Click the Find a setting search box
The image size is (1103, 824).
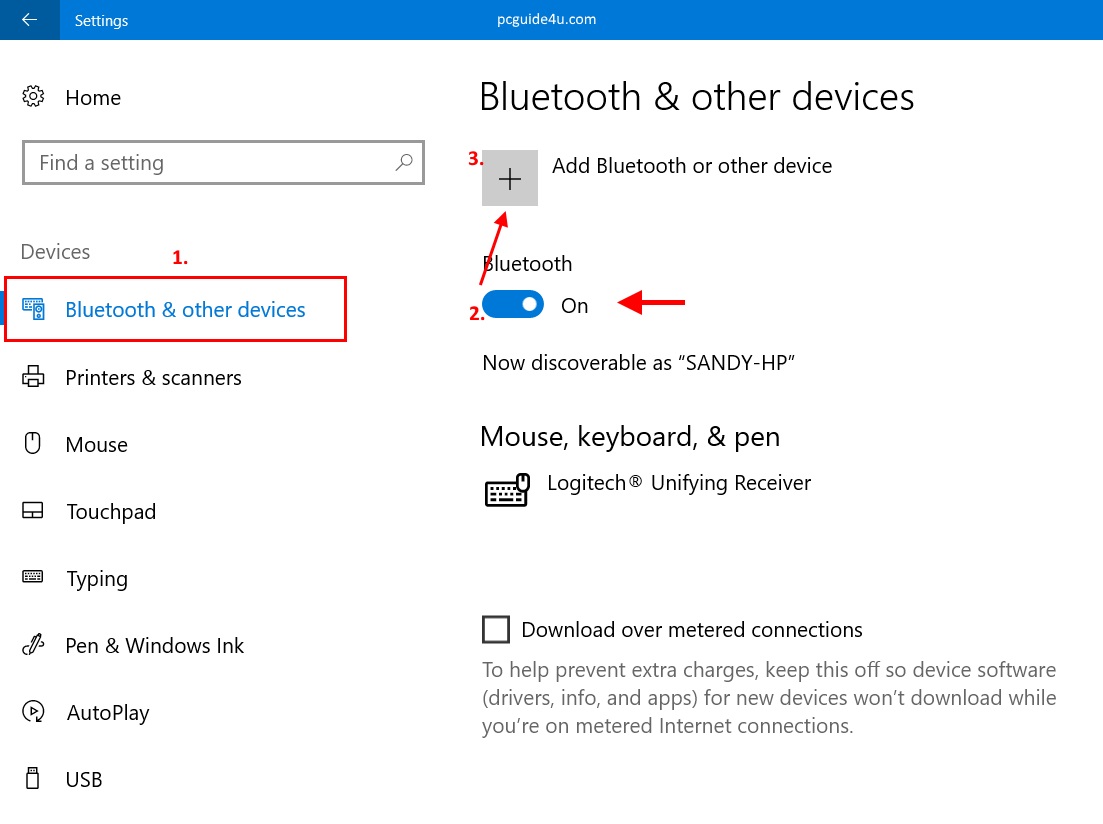(210, 163)
